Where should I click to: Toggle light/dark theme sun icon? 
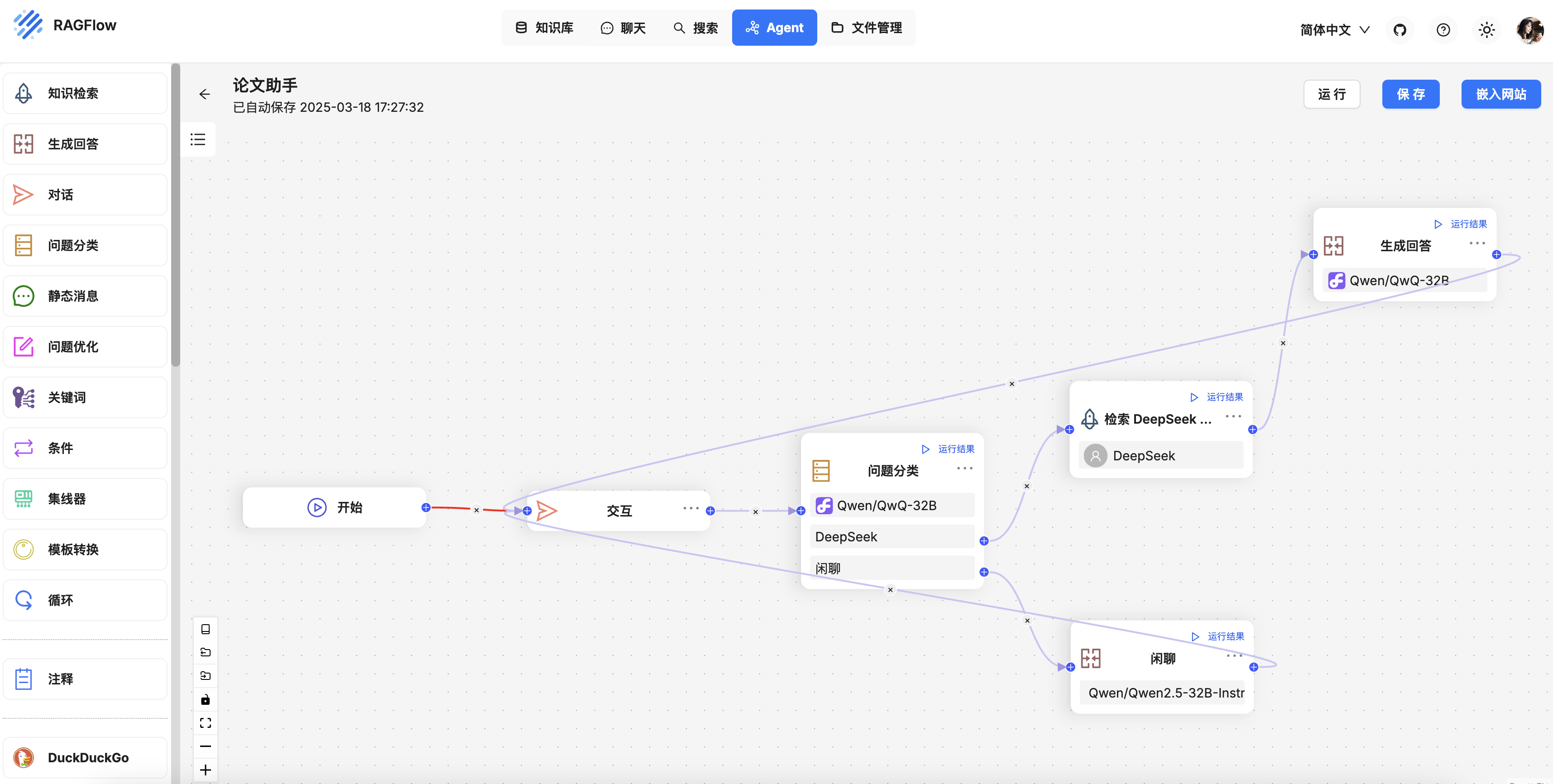[x=1486, y=29]
